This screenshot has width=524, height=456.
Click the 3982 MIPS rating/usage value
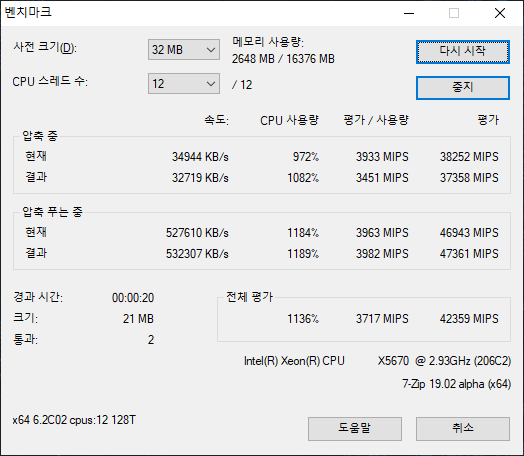pos(382,254)
